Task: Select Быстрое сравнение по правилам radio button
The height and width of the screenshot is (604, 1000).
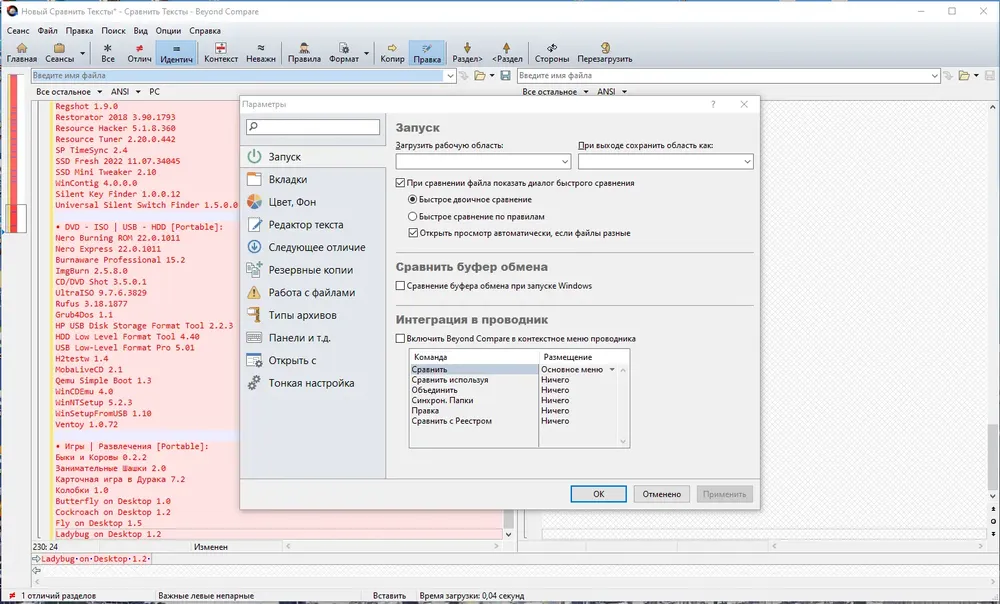Action: [x=413, y=216]
